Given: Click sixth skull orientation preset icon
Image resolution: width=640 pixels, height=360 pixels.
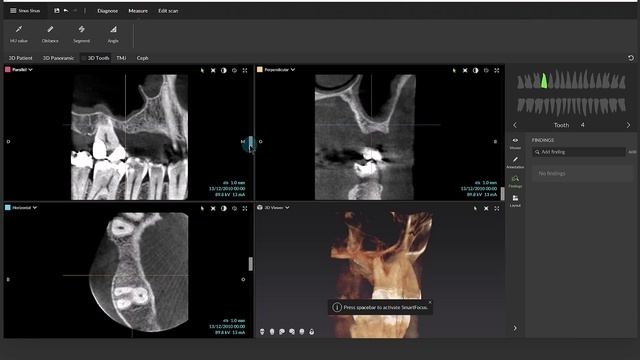Looking at the screenshot, I should pos(312,331).
